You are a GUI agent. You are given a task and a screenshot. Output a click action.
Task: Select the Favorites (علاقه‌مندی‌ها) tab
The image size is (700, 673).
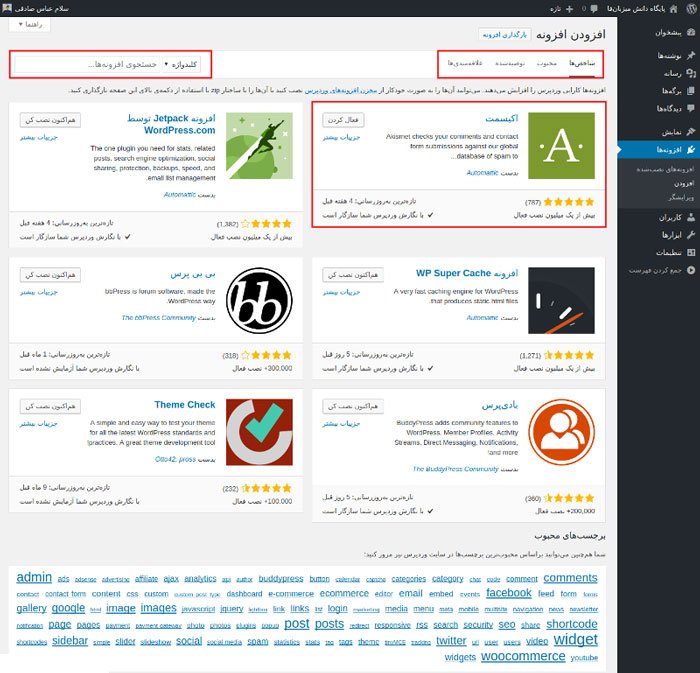(x=463, y=64)
